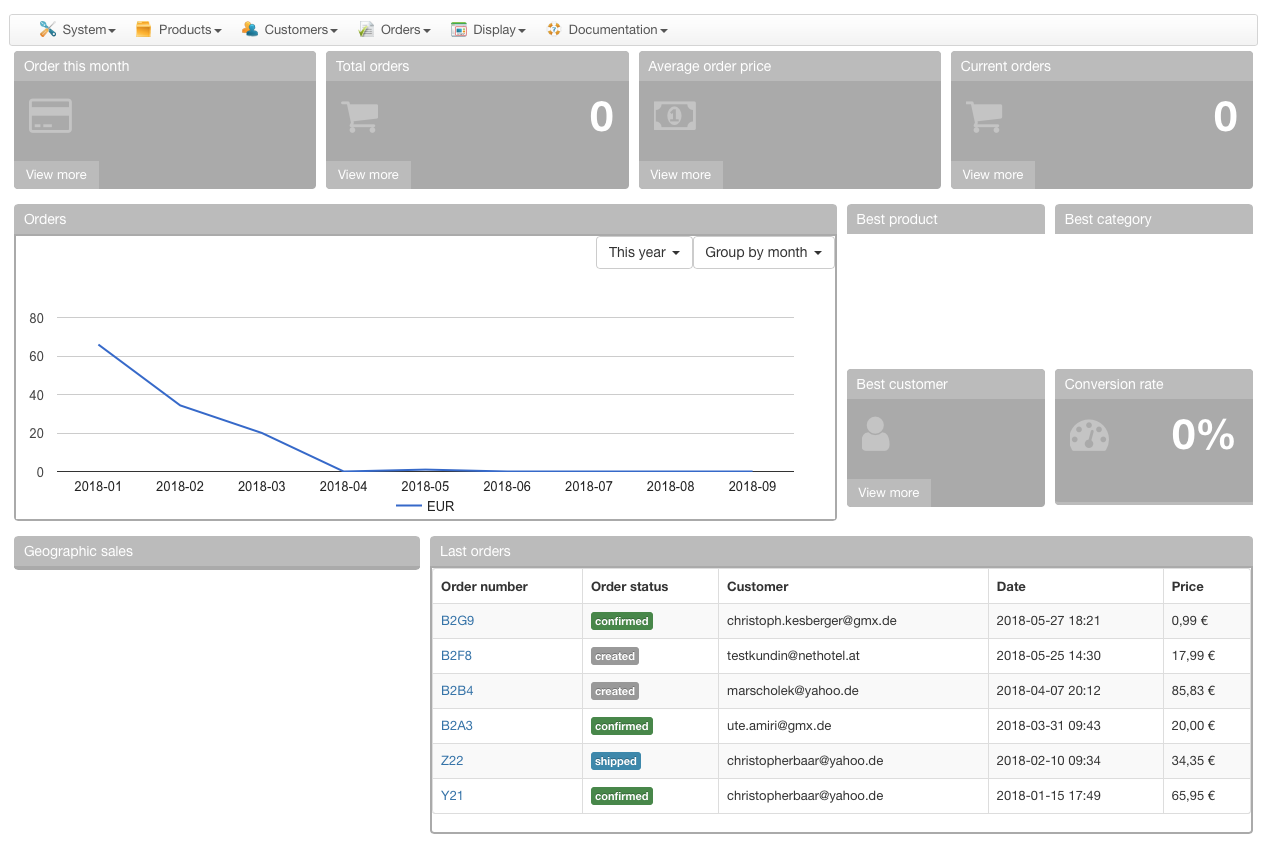Open order B2B4

(457, 691)
